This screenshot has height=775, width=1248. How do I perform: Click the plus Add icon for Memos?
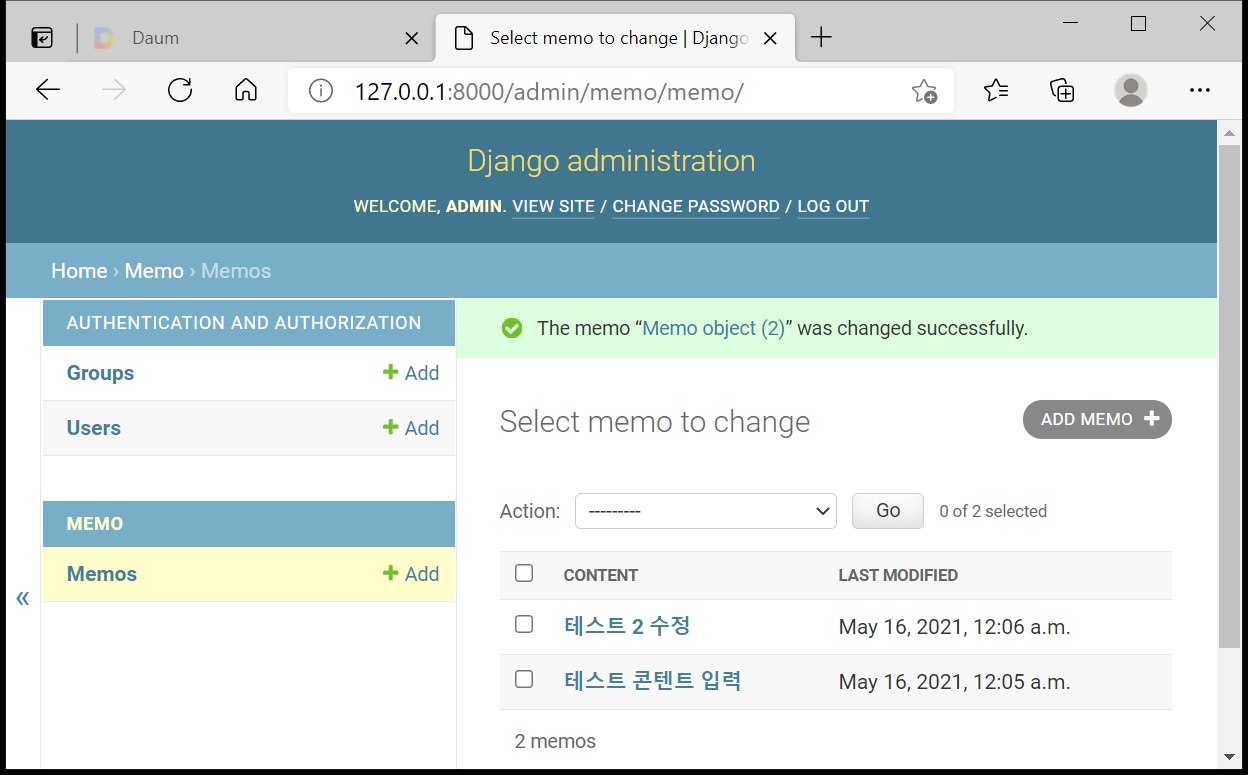click(x=390, y=574)
